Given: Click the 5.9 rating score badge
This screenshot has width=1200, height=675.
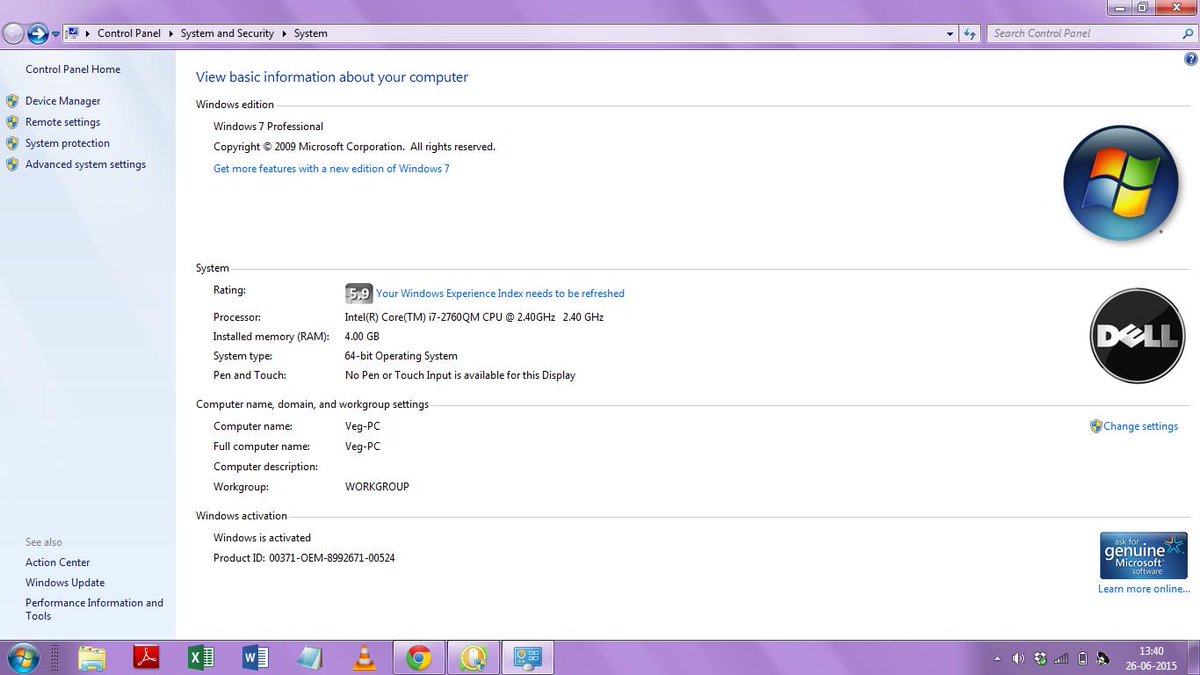Looking at the screenshot, I should pyautogui.click(x=358, y=293).
